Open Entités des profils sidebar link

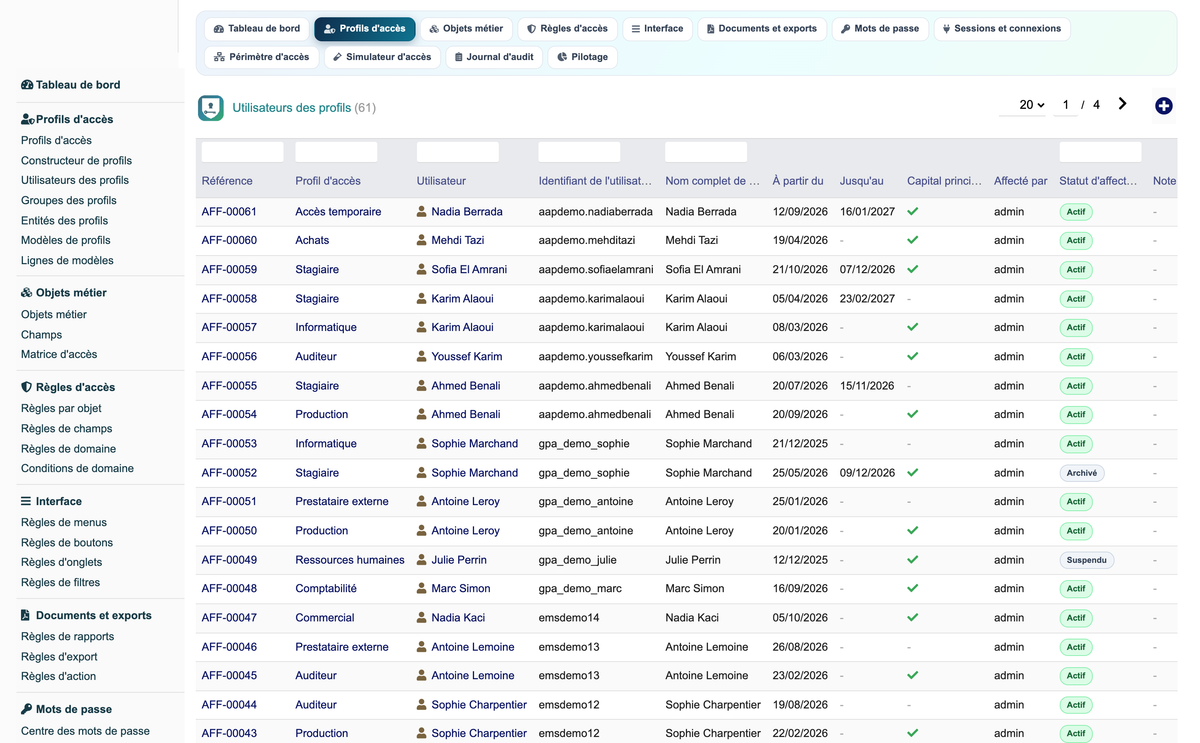click(64, 220)
